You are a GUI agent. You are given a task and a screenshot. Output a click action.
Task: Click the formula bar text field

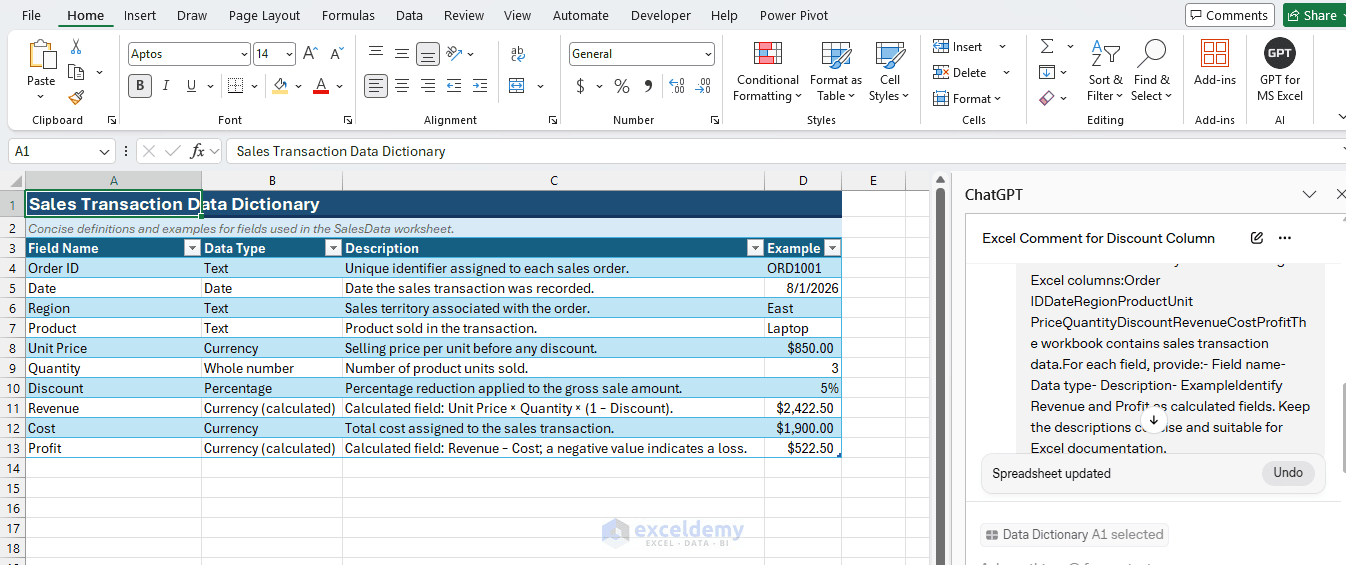point(785,151)
